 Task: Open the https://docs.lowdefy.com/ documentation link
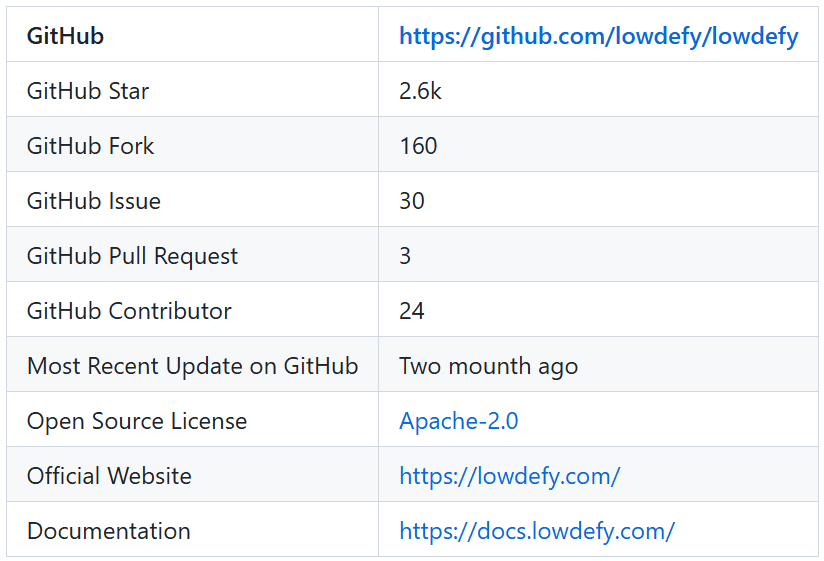(x=537, y=531)
